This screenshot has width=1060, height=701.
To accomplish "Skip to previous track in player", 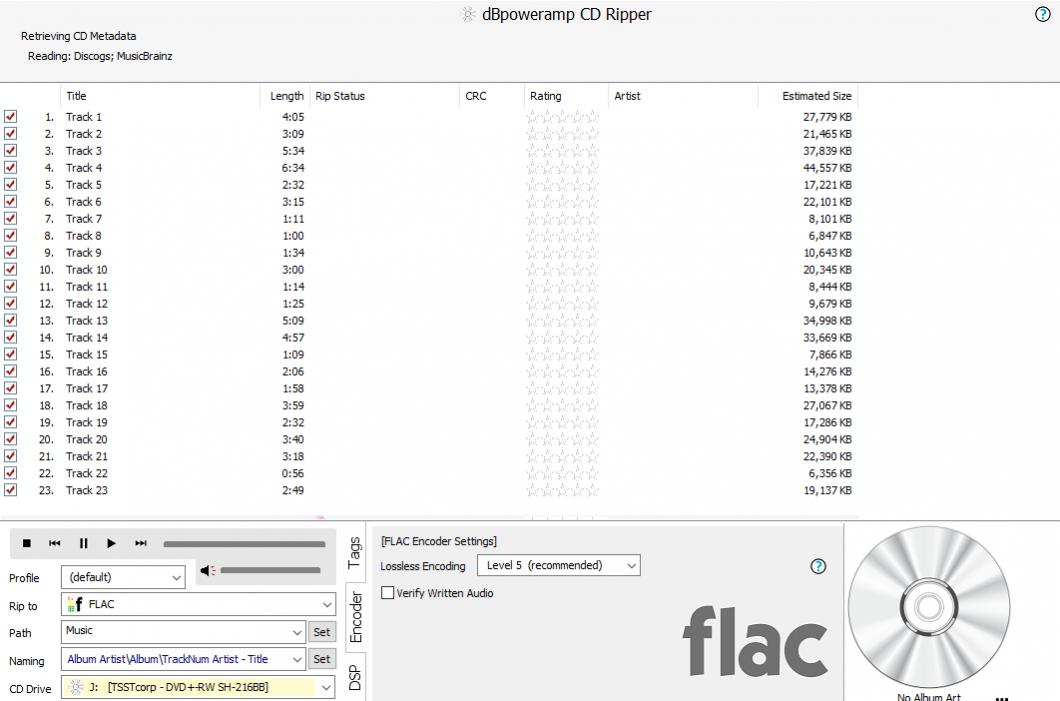I will (x=54, y=544).
